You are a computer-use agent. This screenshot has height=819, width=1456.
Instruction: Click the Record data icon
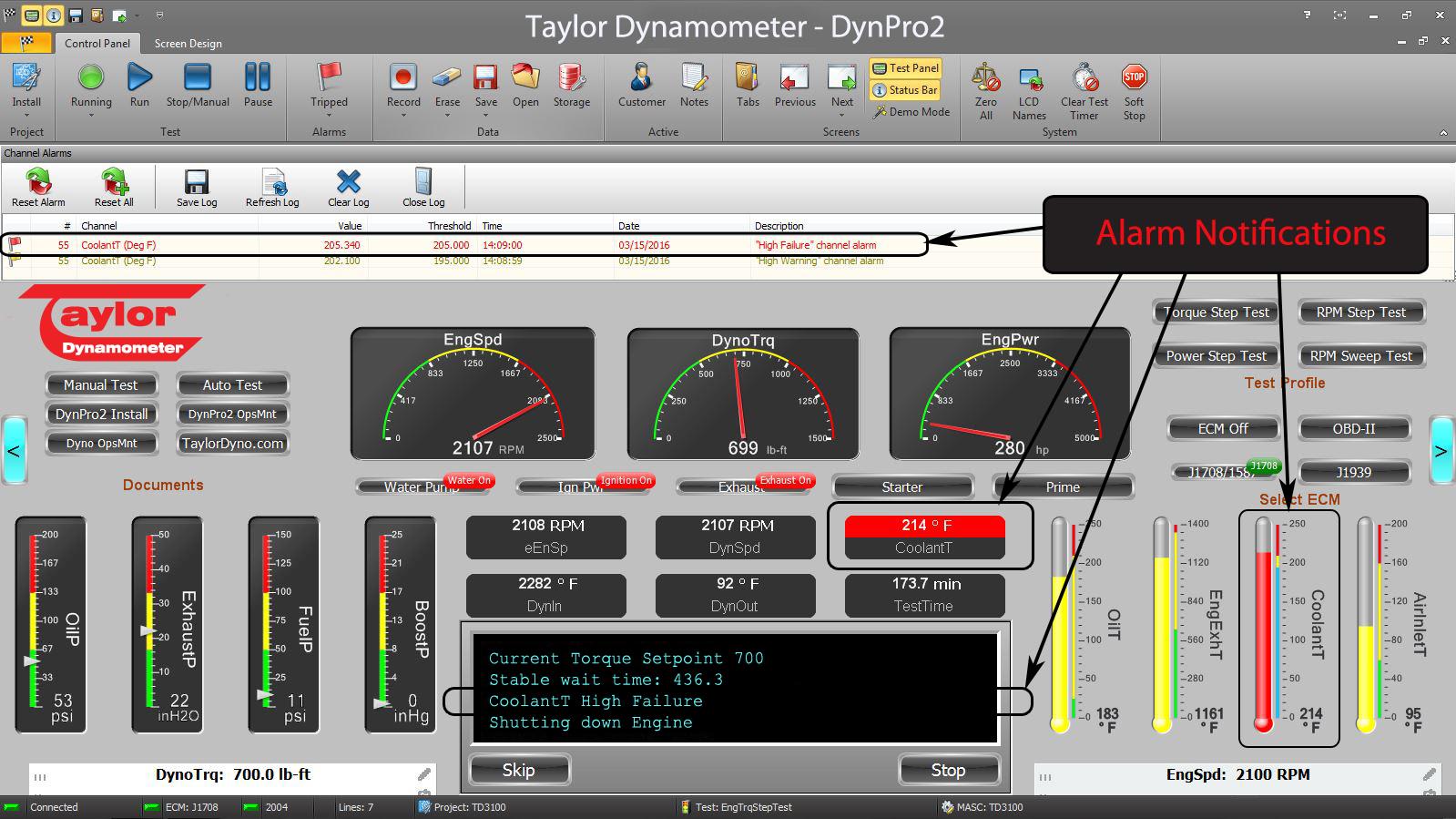(403, 77)
